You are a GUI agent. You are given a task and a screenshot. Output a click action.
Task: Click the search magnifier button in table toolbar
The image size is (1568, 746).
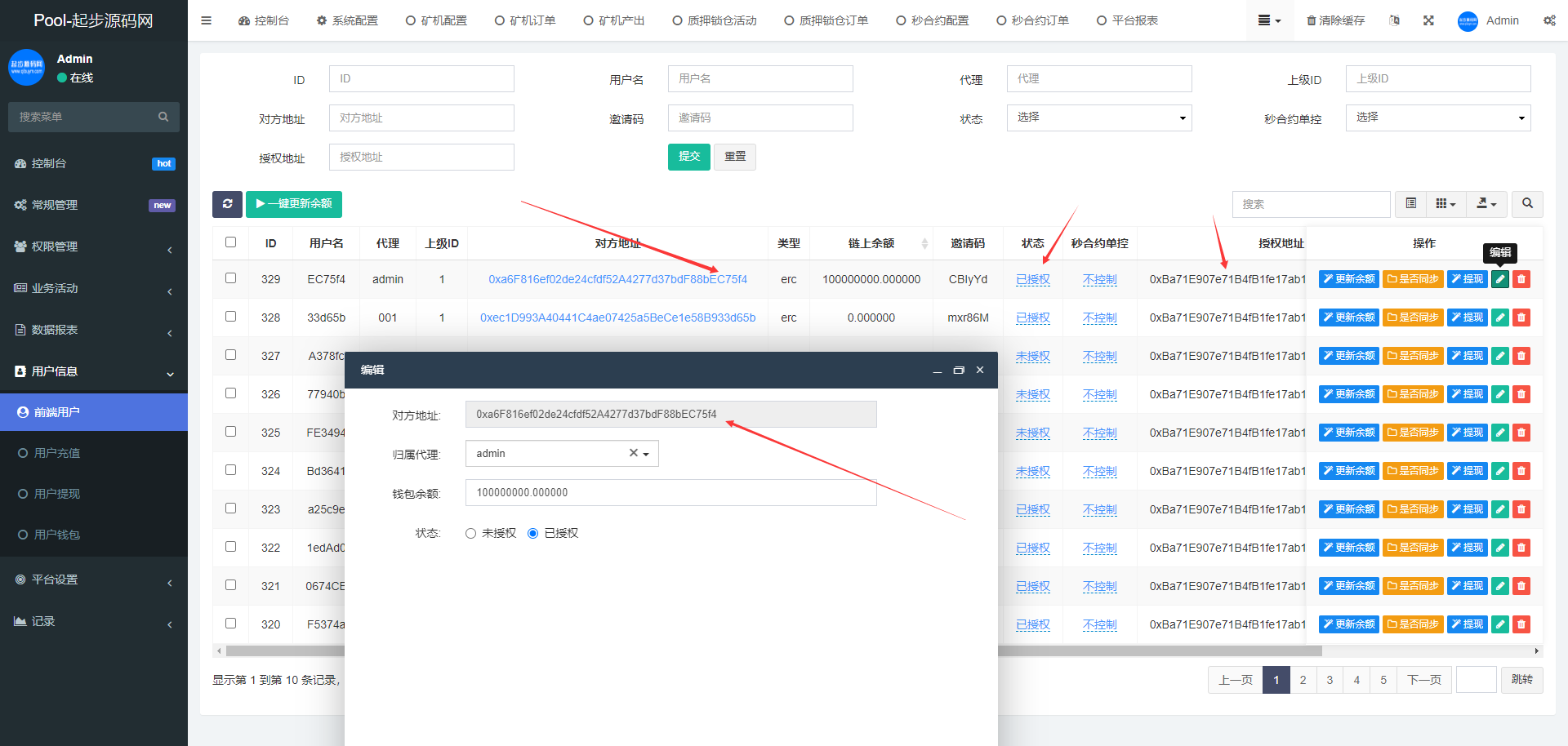[x=1527, y=203]
